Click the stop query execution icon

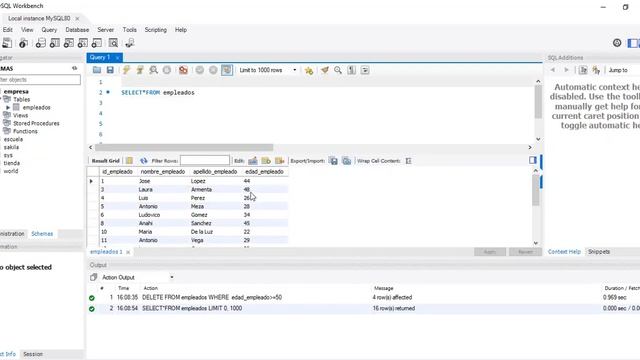click(x=167, y=70)
